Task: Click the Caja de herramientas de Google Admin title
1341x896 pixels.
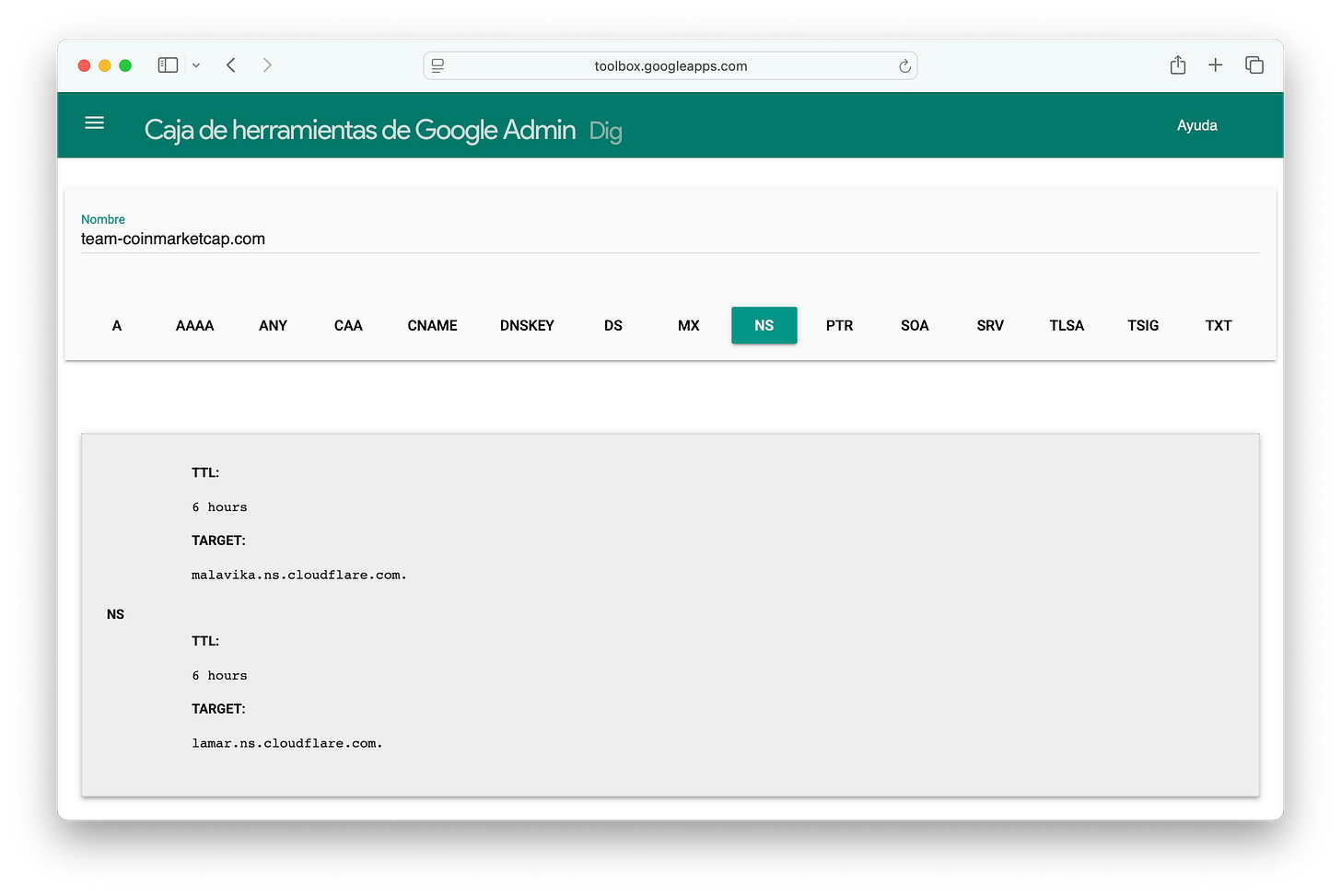Action: (x=360, y=130)
